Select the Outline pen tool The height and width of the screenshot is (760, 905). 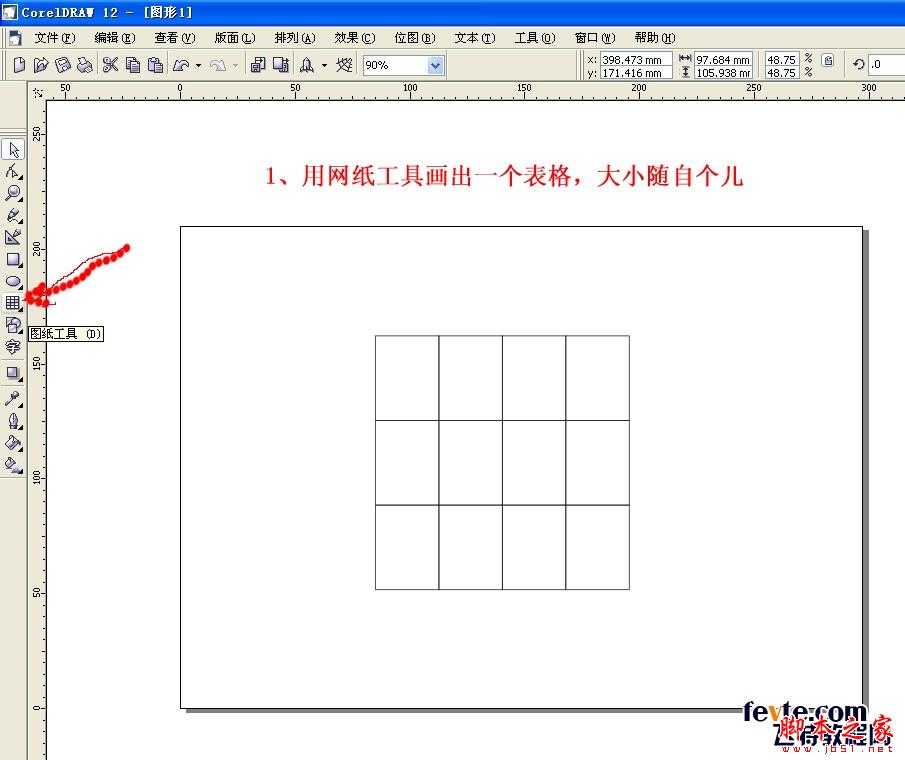[x=13, y=421]
